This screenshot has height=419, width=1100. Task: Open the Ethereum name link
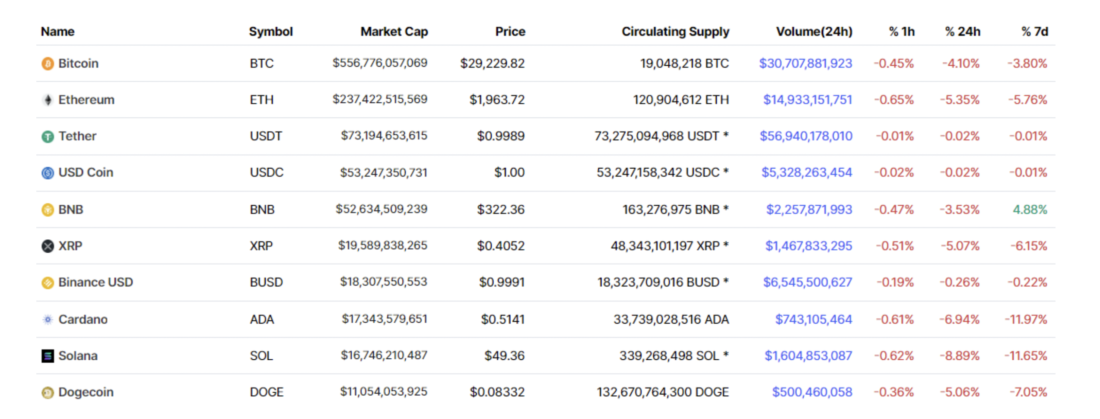coord(86,100)
